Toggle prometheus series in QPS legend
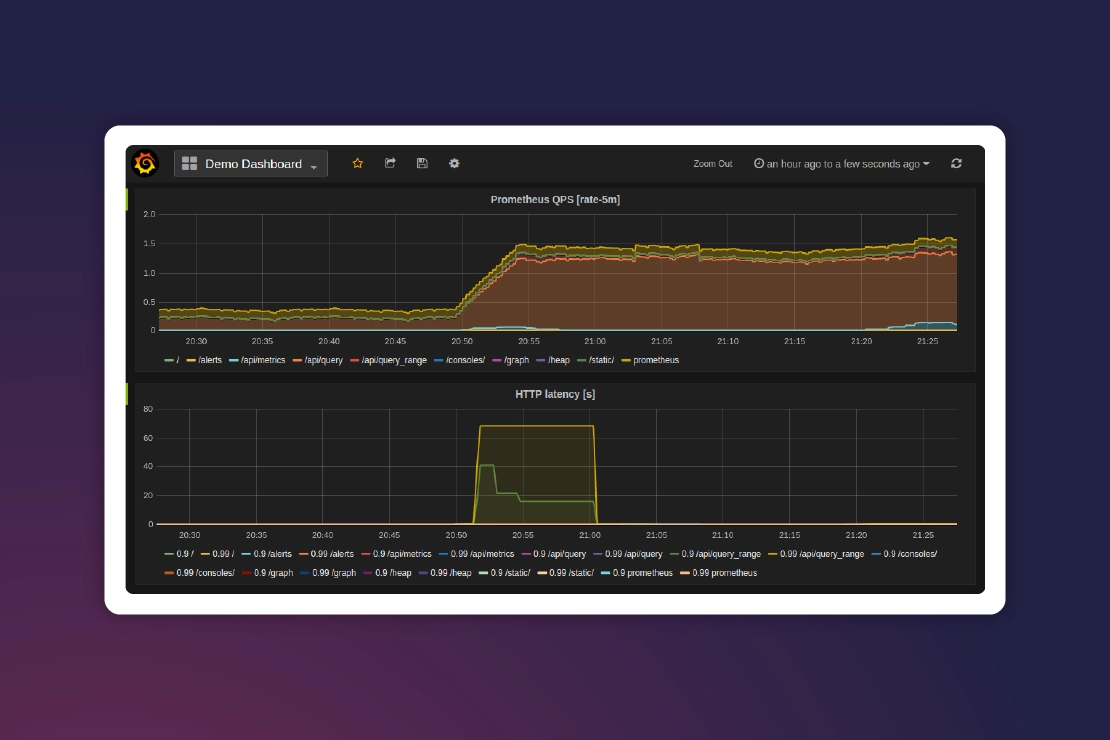The height and width of the screenshot is (740, 1110). click(x=651, y=360)
